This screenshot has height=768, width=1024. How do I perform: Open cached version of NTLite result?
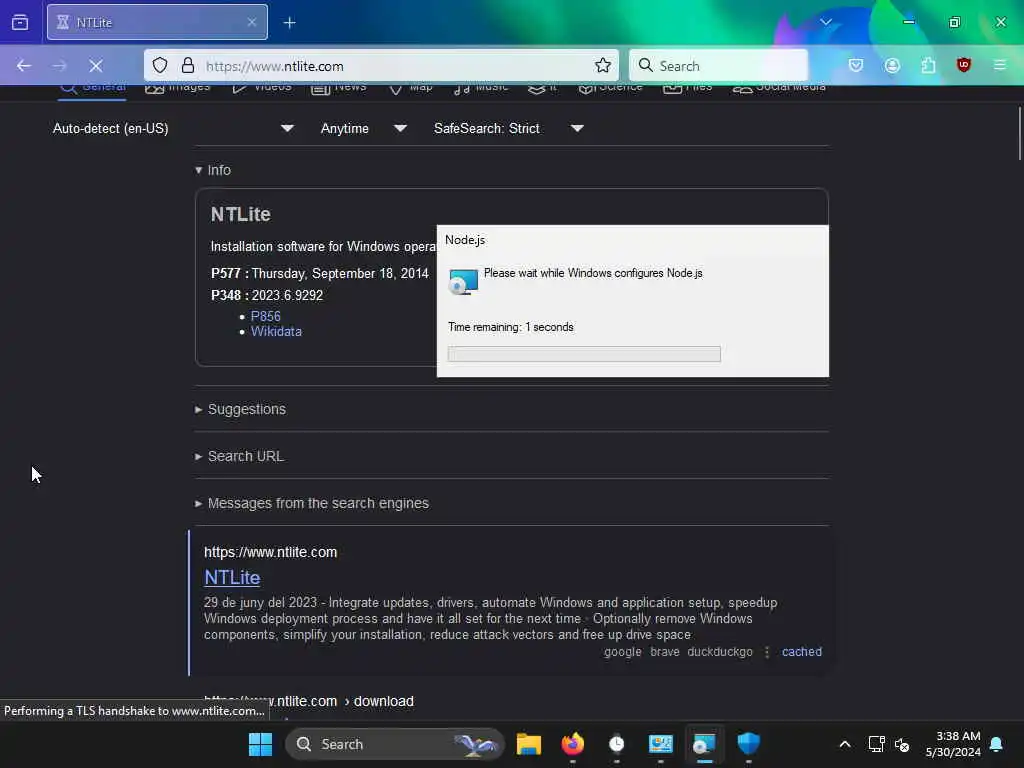coord(801,652)
